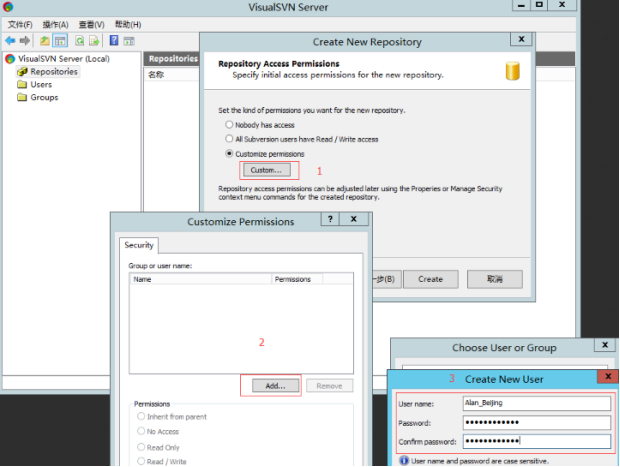
Task: Click into the Confirm password field
Action: pos(537,441)
